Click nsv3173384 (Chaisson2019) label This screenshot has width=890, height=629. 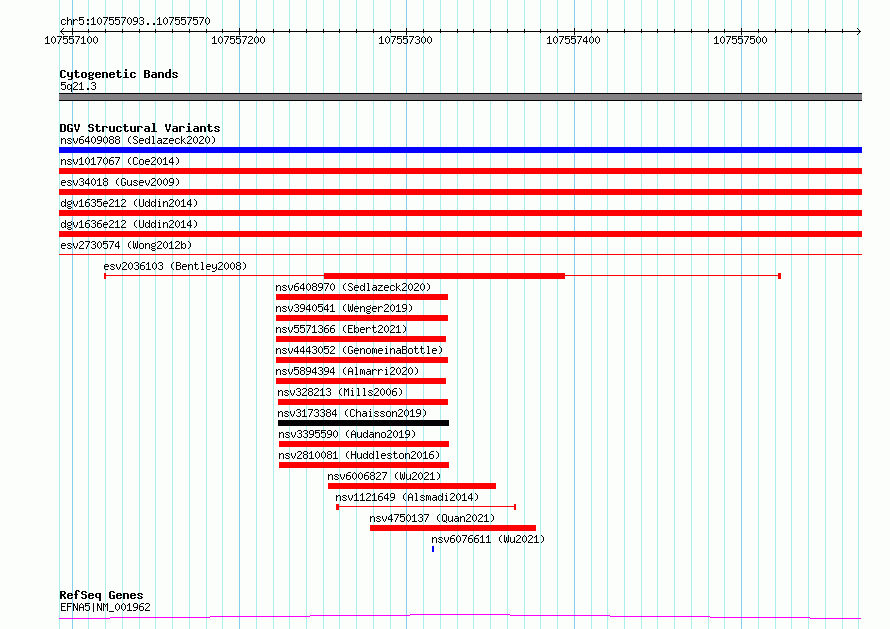pyautogui.click(x=352, y=413)
